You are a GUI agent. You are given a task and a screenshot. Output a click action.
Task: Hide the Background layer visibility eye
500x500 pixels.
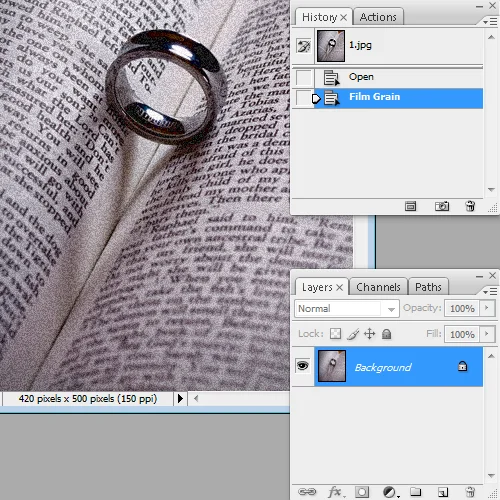point(303,366)
